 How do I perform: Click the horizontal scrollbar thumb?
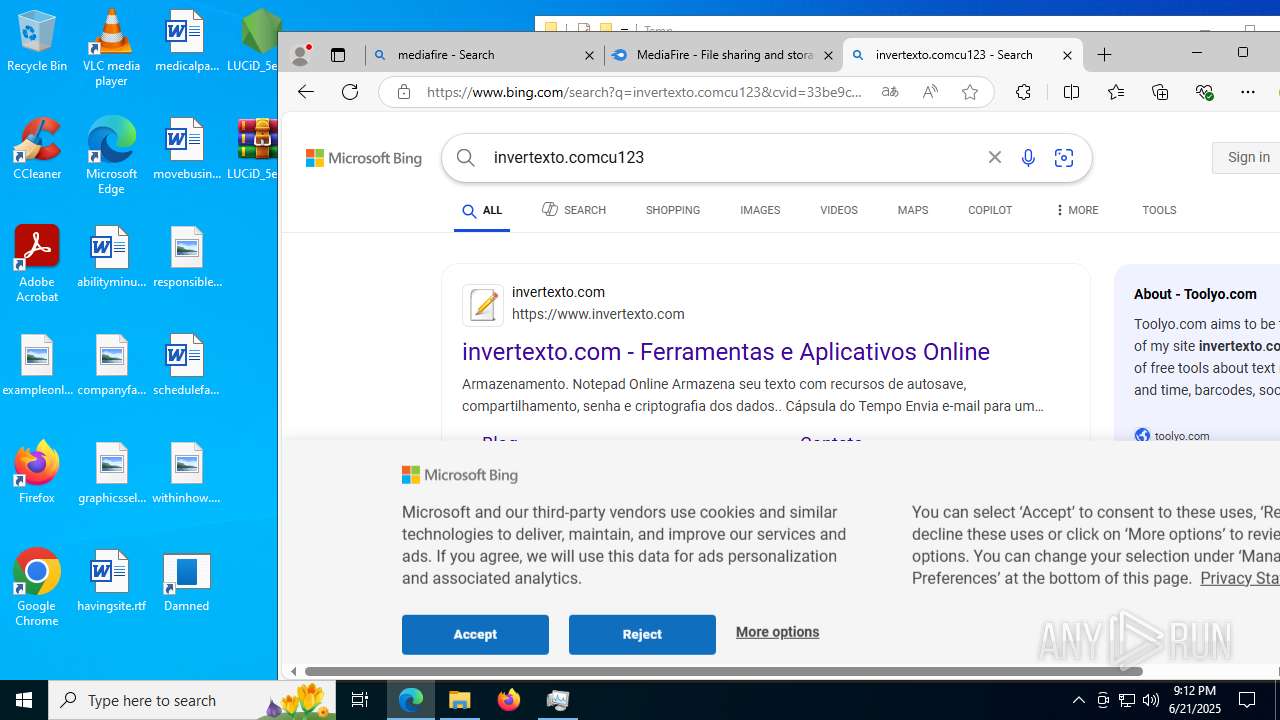(724, 671)
